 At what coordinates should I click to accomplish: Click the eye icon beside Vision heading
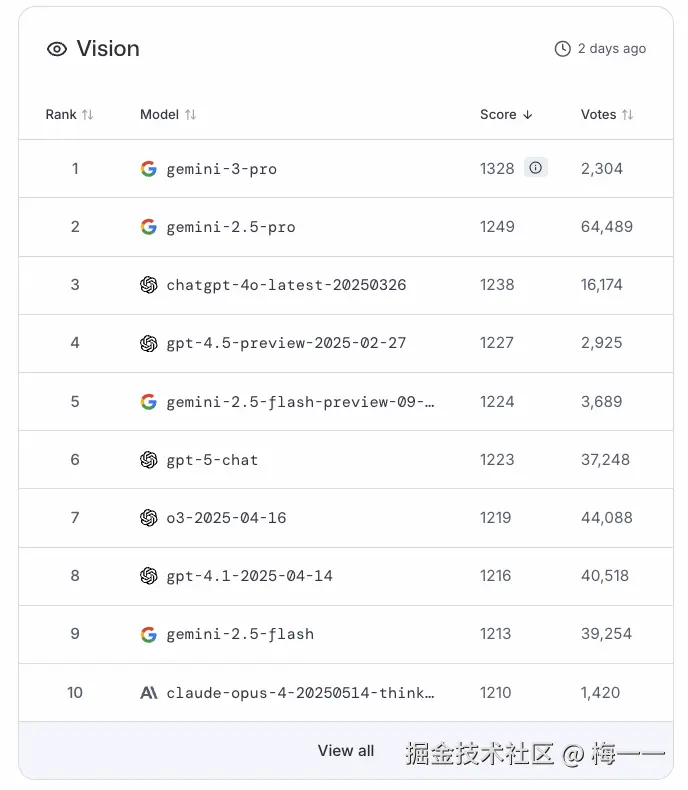[x=57, y=49]
